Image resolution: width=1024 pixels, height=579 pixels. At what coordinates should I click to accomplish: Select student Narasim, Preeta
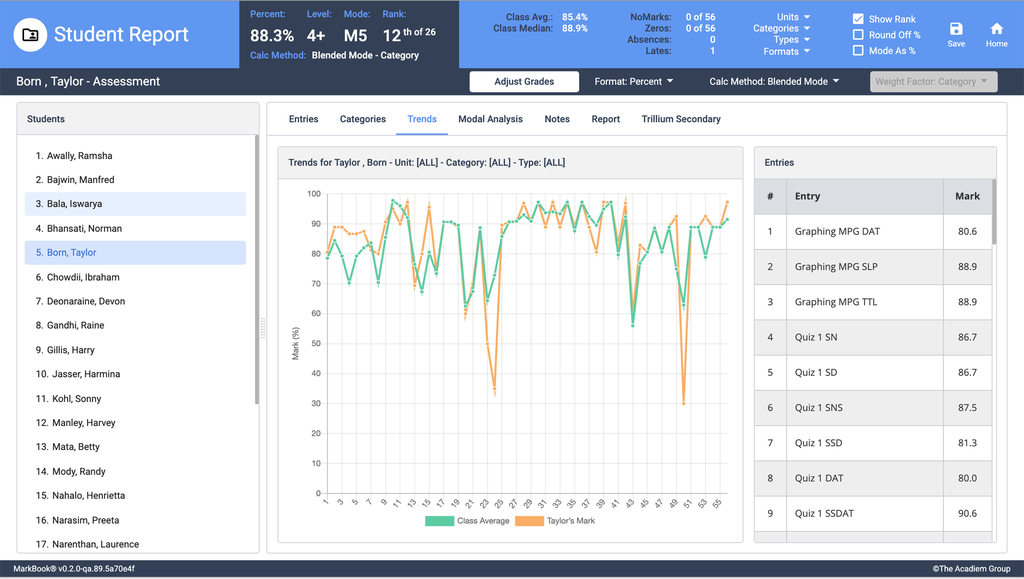point(135,520)
